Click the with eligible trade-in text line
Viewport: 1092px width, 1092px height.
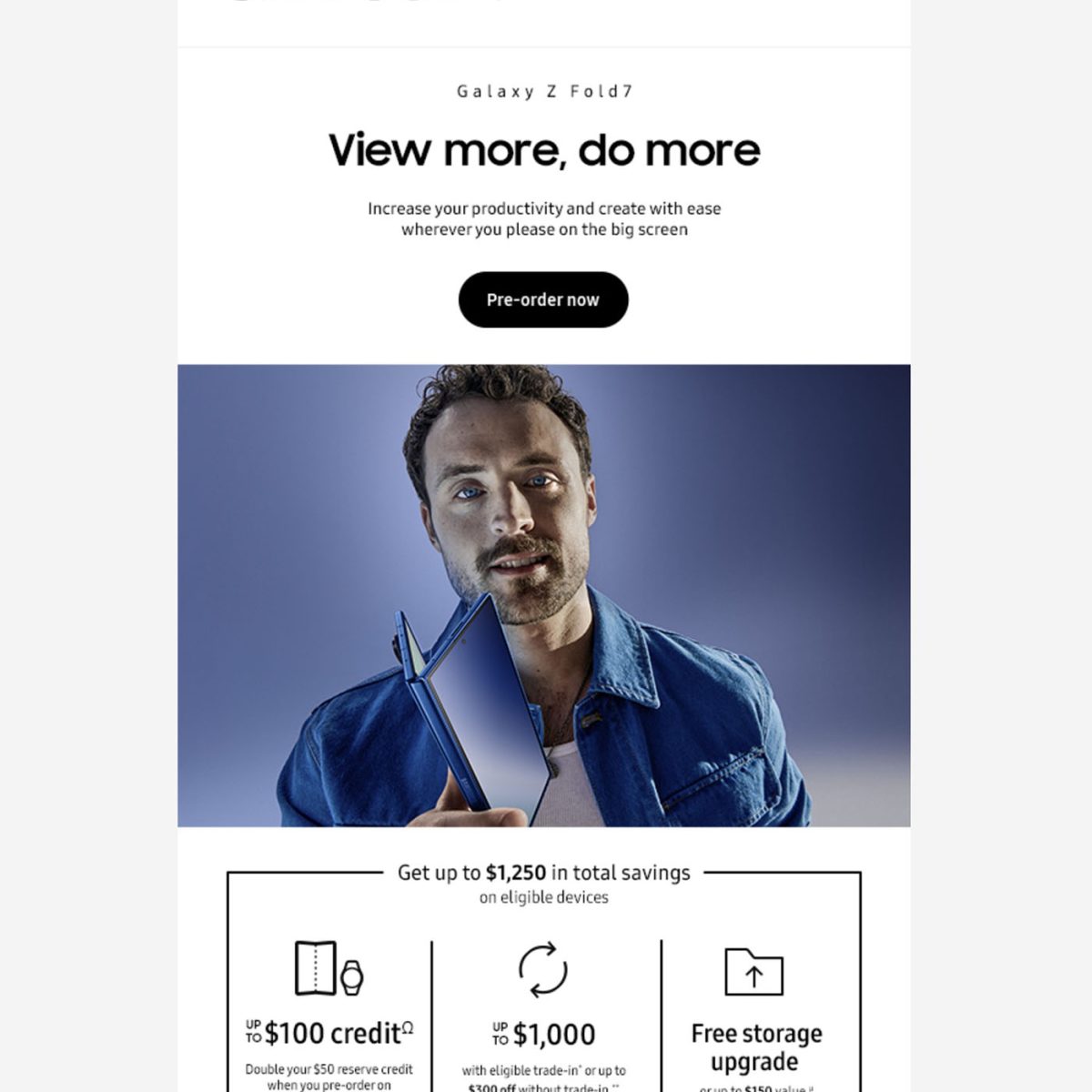click(543, 1070)
